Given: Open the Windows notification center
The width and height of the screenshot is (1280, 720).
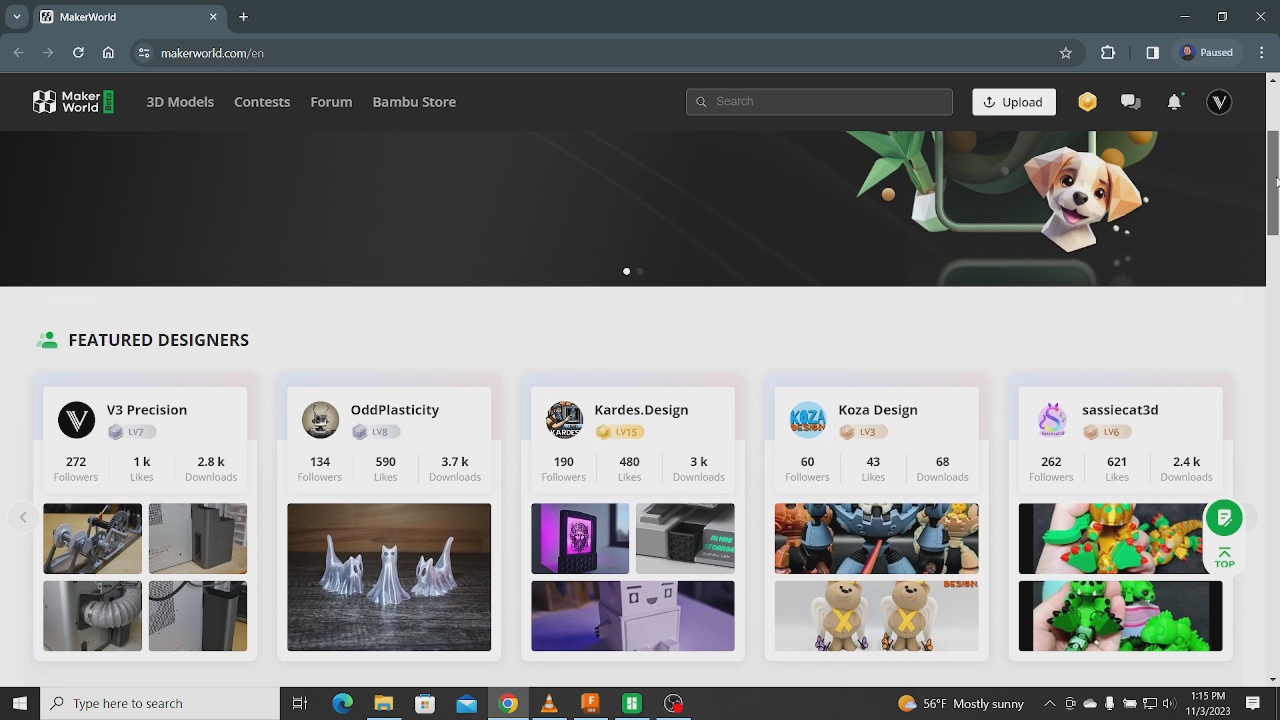Looking at the screenshot, I should pyautogui.click(x=1253, y=704).
